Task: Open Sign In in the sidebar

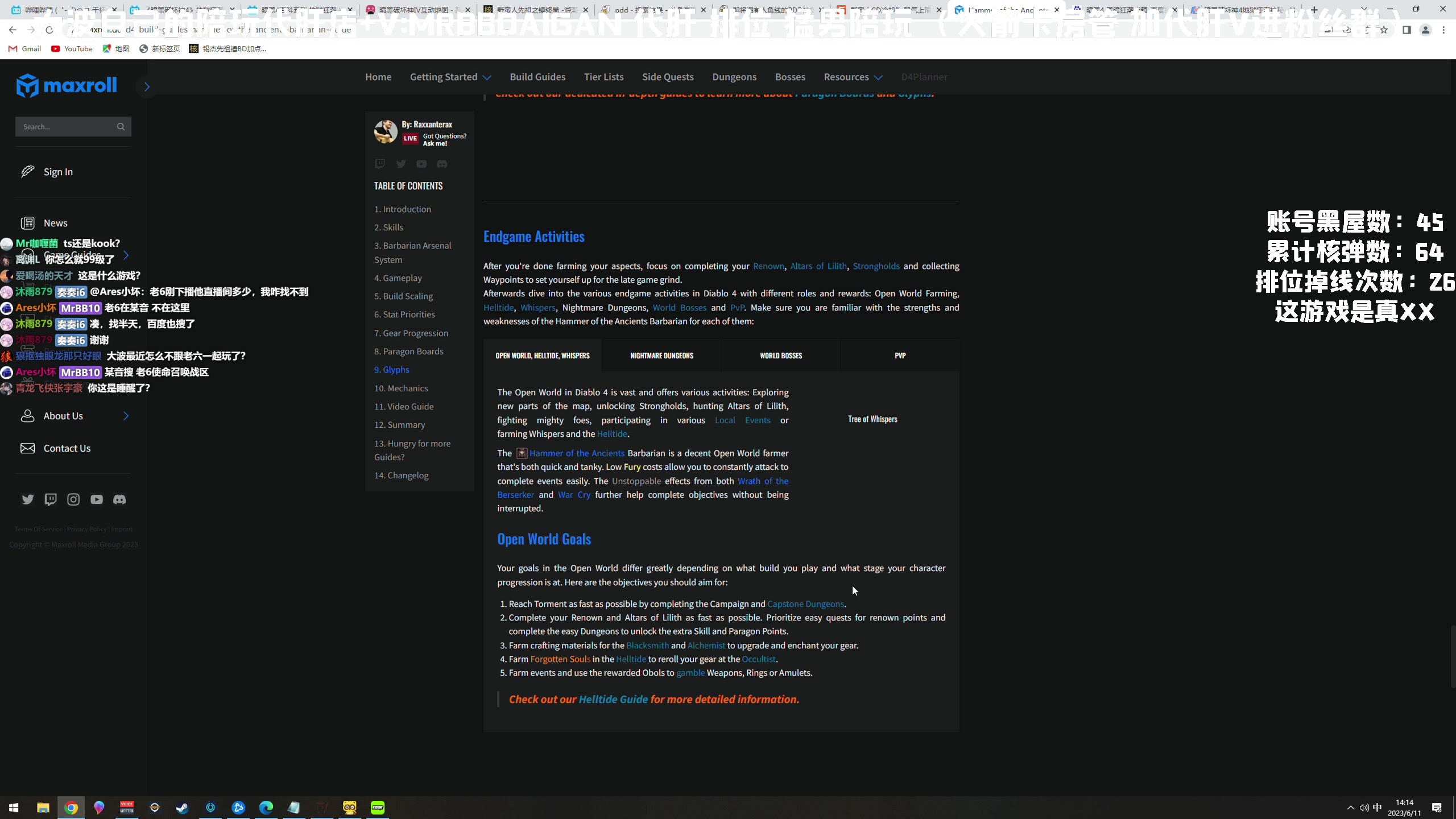Action: pos(58,172)
